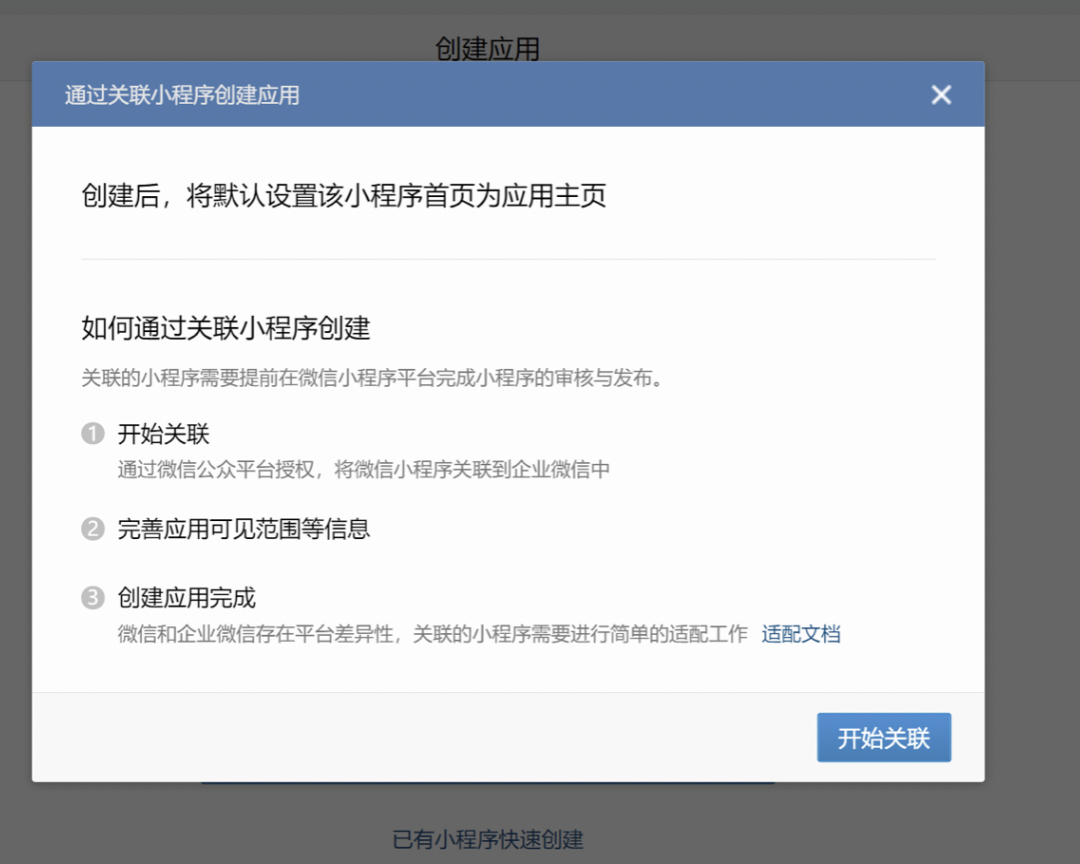Click the text about 平台差异性
The width and height of the screenshot is (1080, 864).
pyautogui.click(x=433, y=633)
